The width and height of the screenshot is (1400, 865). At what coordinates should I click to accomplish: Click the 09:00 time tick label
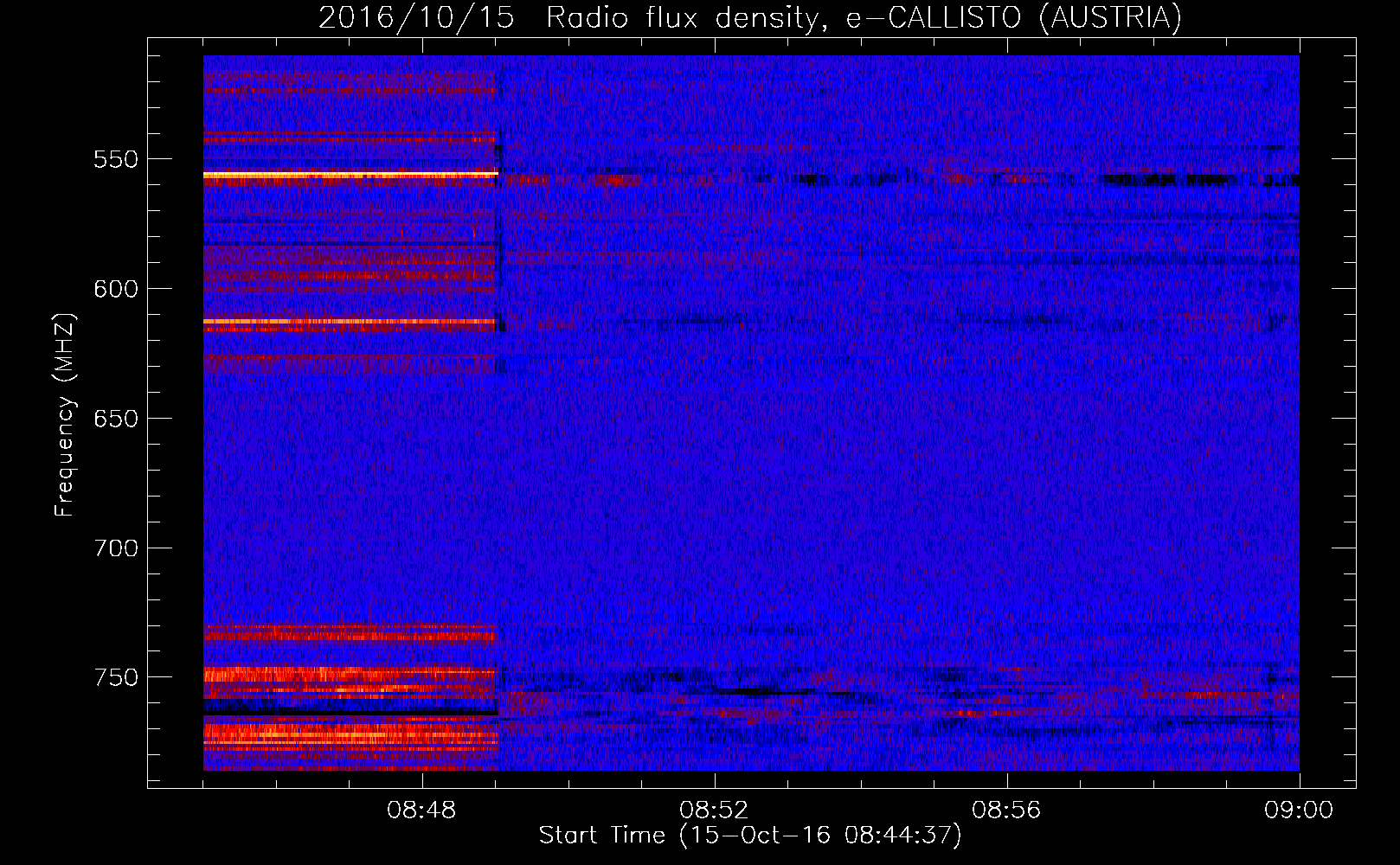[1299, 811]
